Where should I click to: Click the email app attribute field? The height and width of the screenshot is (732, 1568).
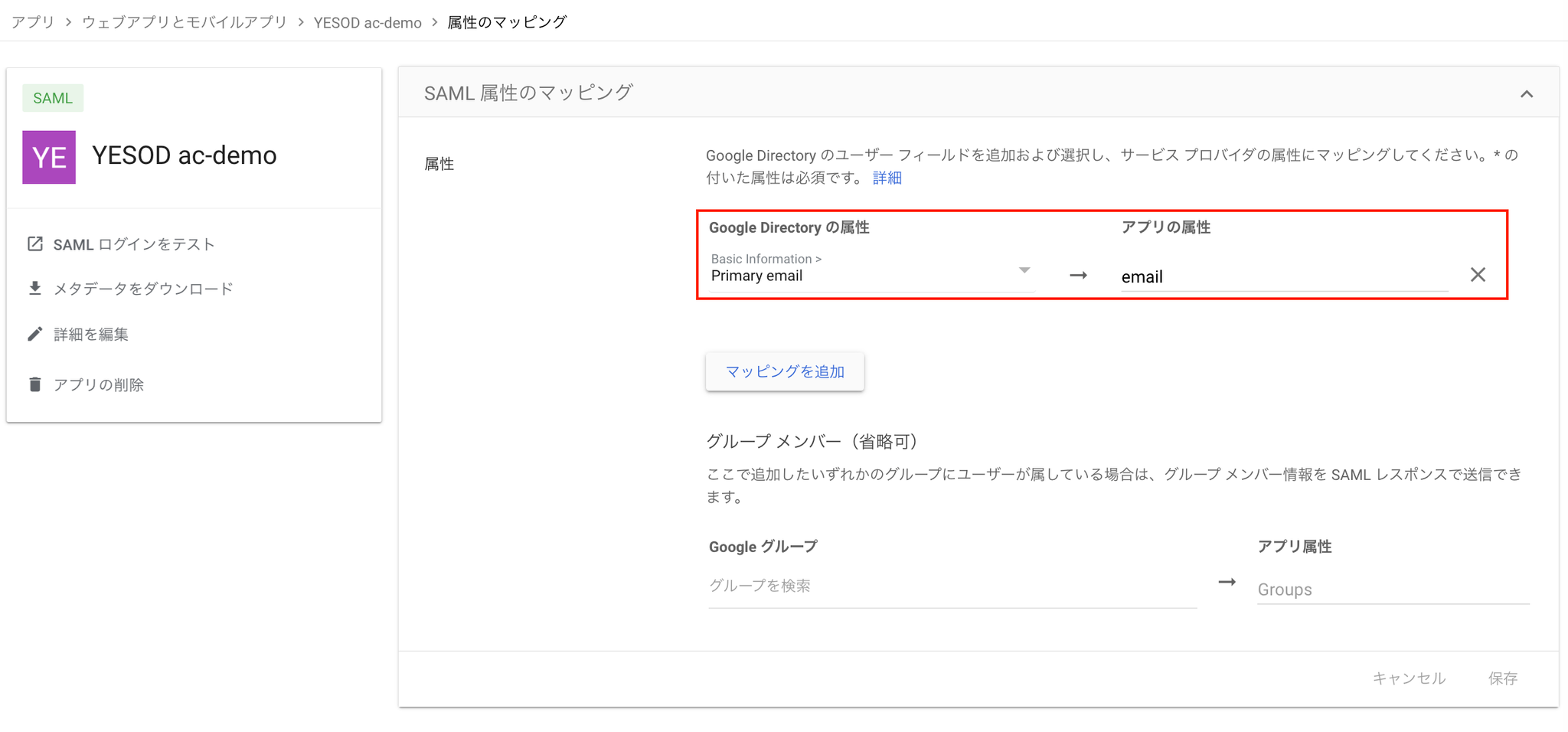1283,276
